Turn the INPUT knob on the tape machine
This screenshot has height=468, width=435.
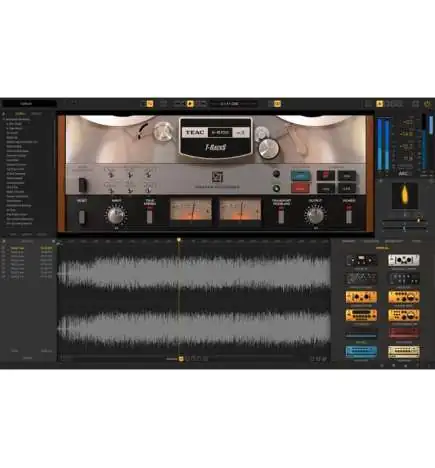click(x=116, y=216)
